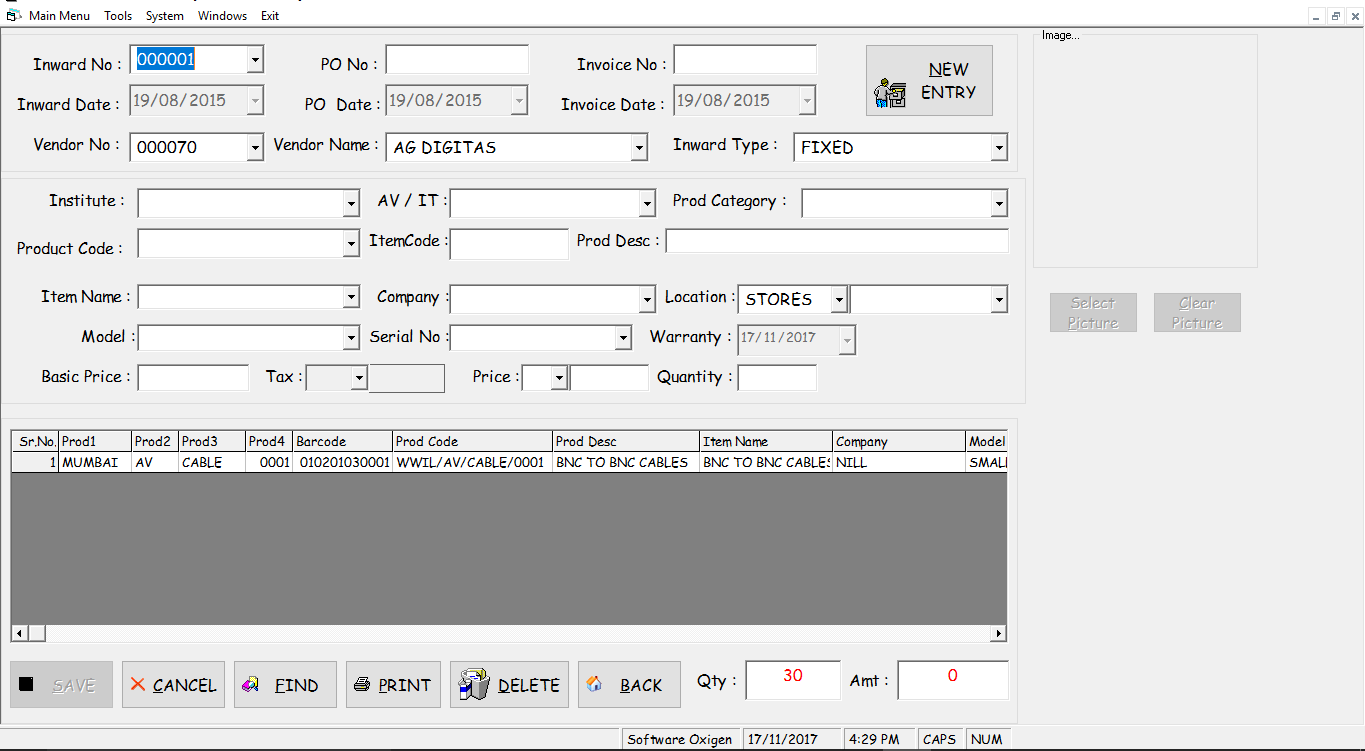Click the FIND button

pos(285,685)
